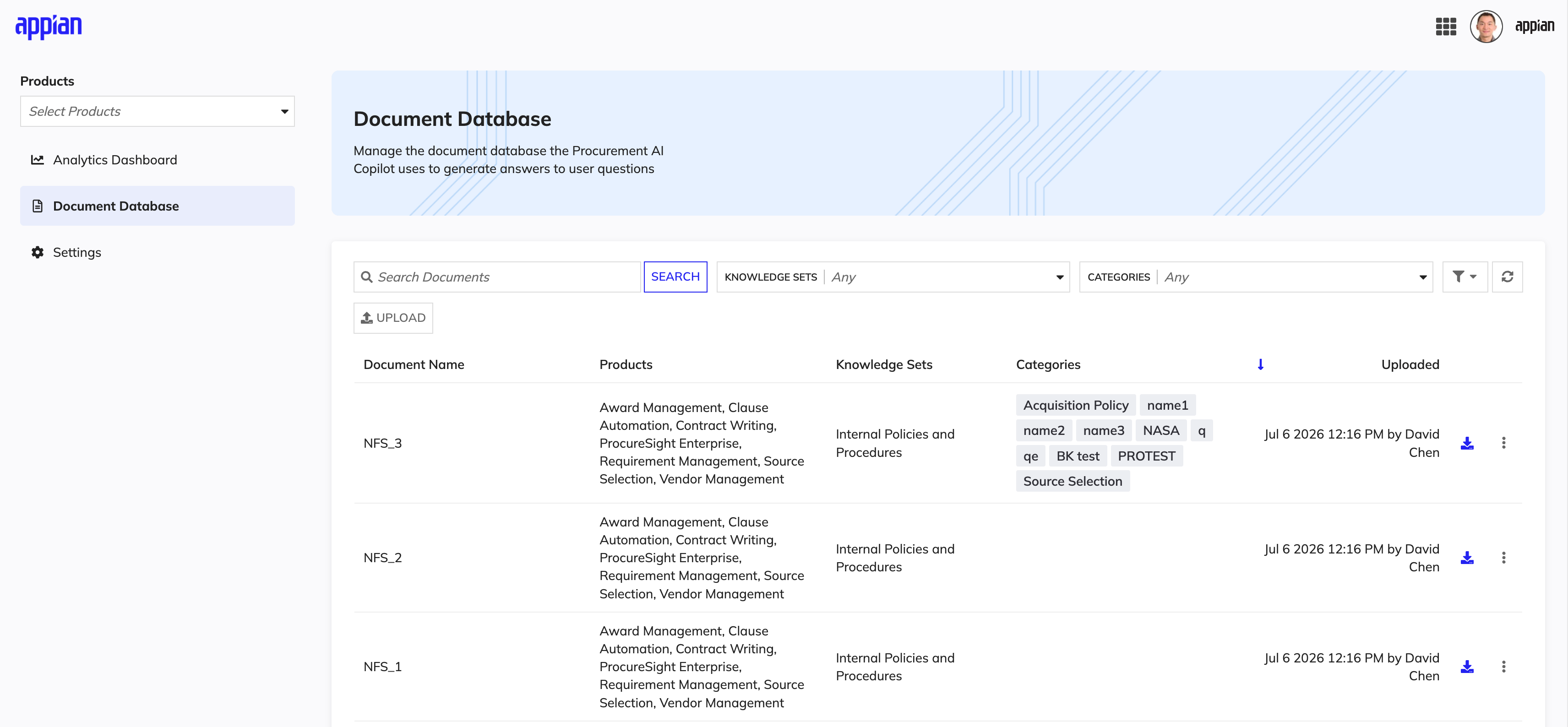
Task: Open more options for NFS_3 row
Action: (1503, 443)
